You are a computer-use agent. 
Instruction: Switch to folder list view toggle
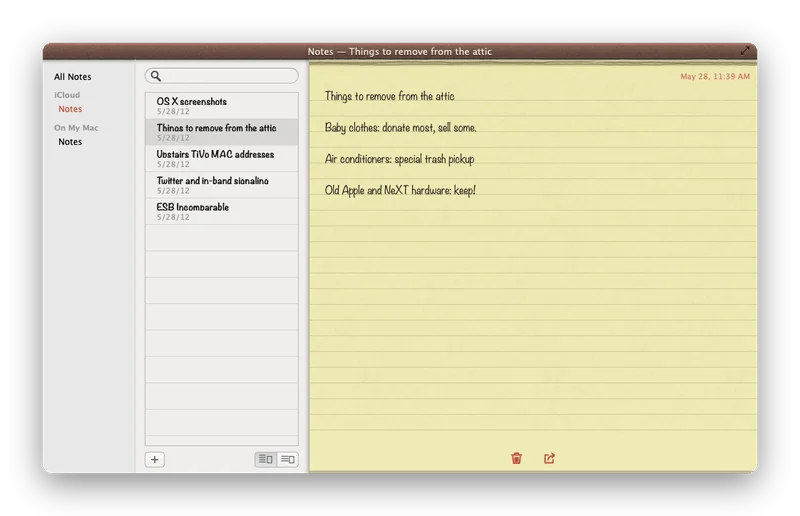tap(266, 459)
